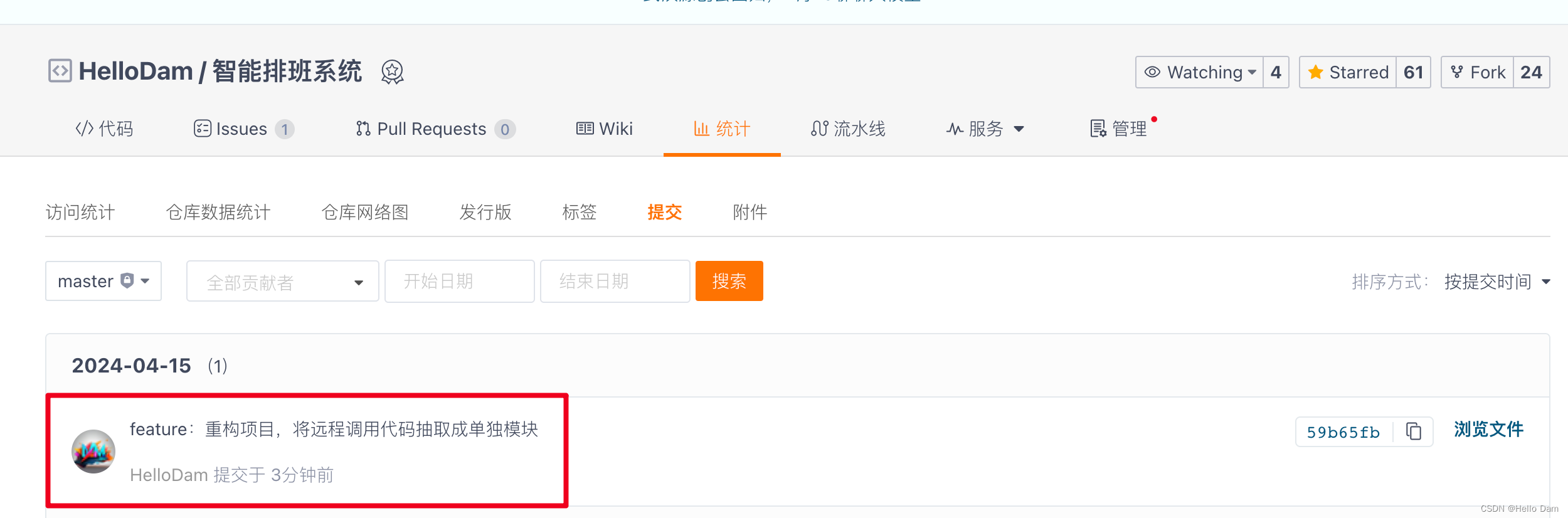Open the master branch selector
The image size is (1568, 518).
click(103, 281)
